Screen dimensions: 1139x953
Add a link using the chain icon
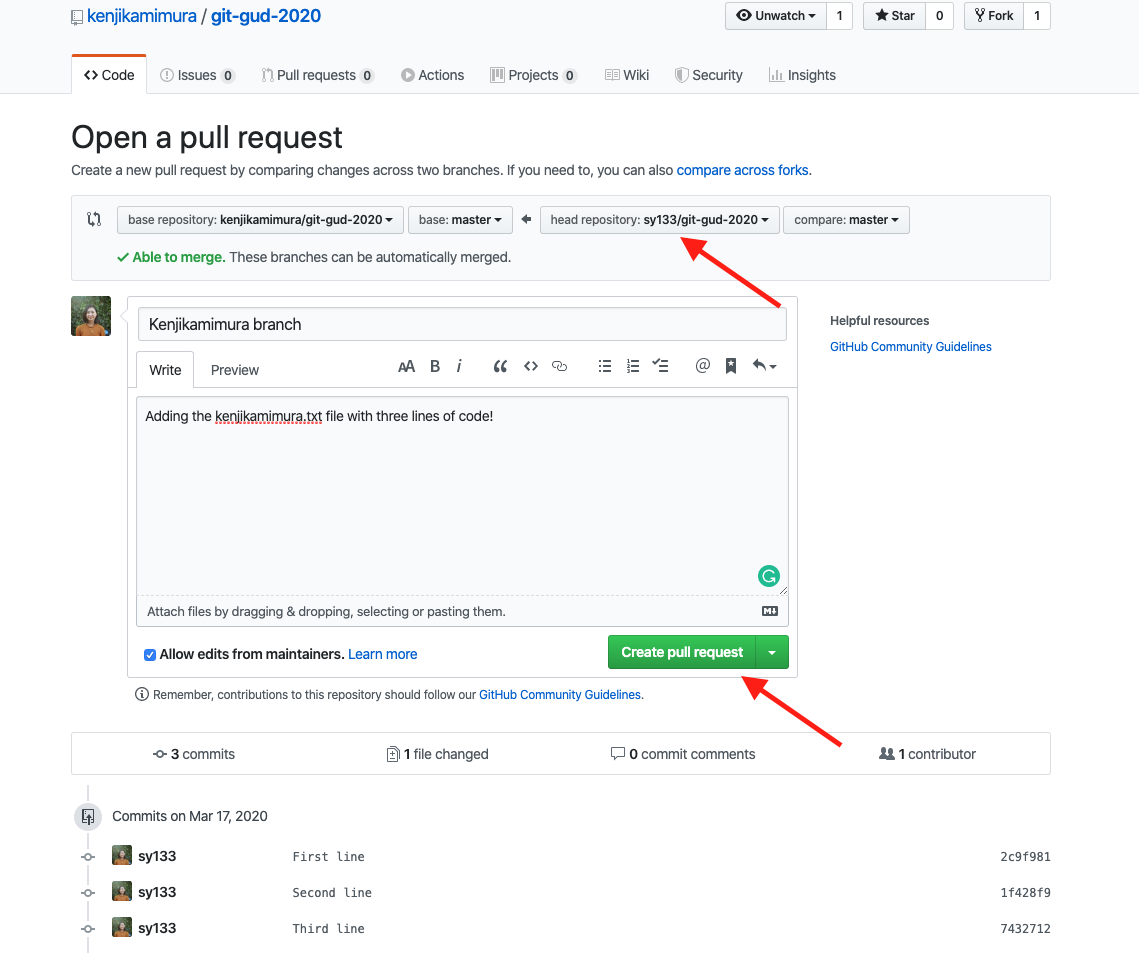[x=559, y=366]
